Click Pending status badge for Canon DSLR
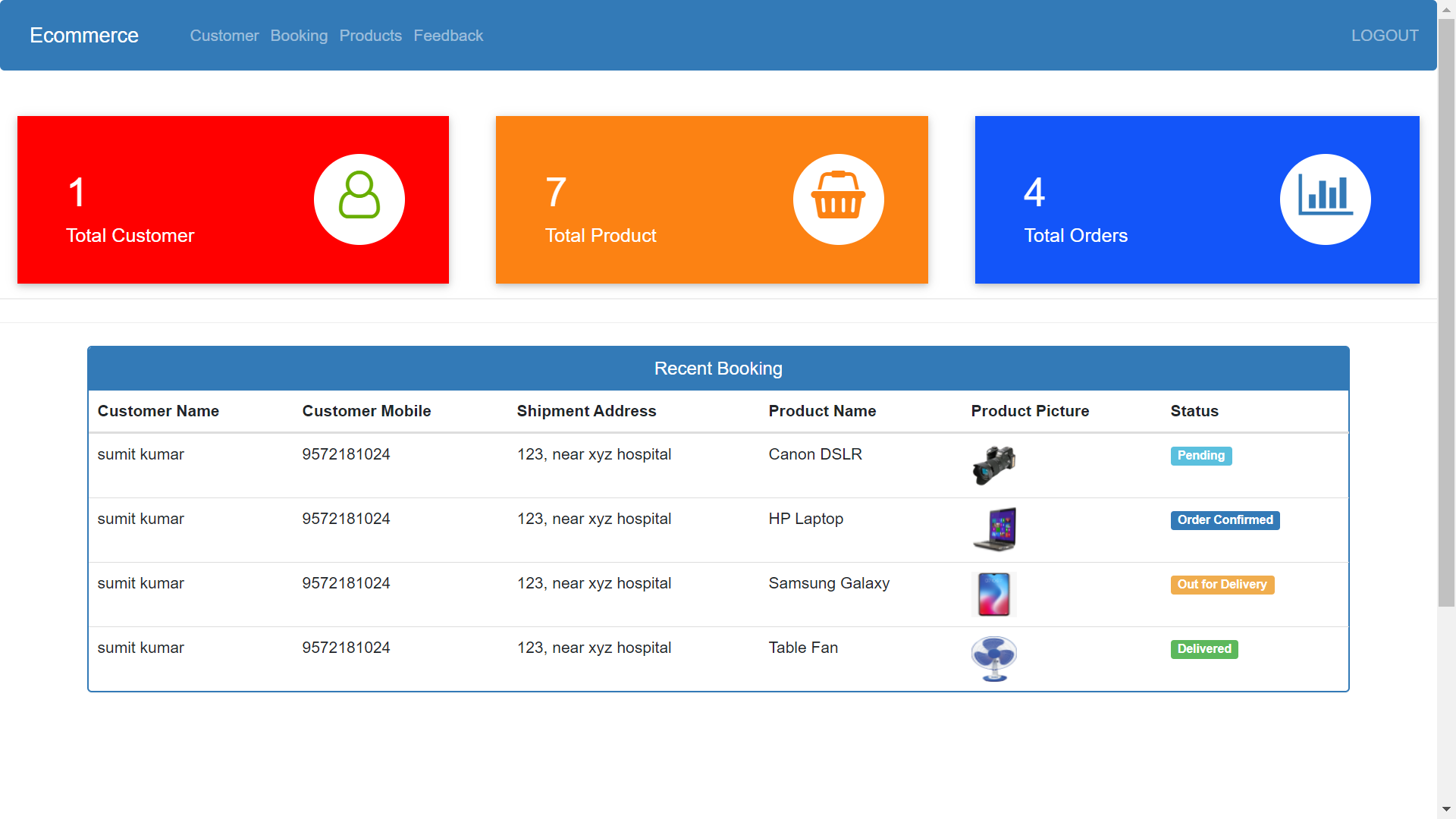The width and height of the screenshot is (1456, 819). coord(1201,454)
